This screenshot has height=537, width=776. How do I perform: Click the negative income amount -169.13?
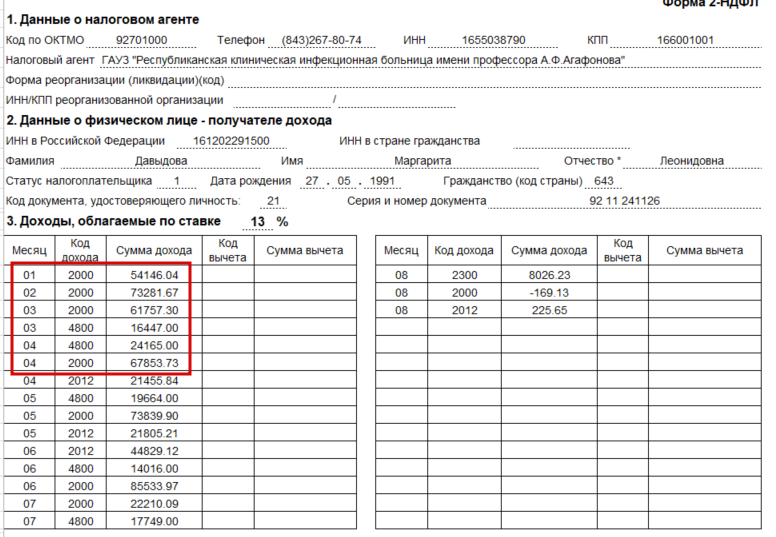[x=549, y=293]
